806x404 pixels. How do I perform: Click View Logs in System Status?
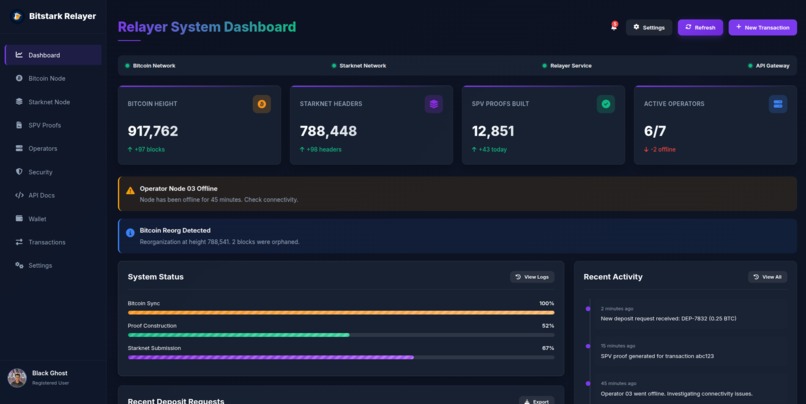tap(532, 277)
